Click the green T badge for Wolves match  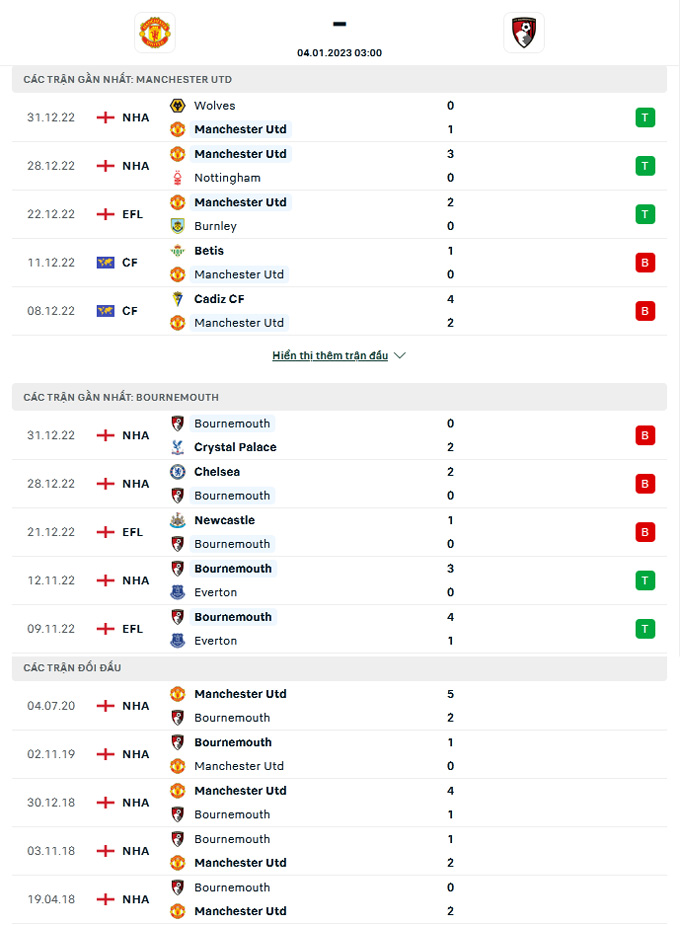click(645, 118)
